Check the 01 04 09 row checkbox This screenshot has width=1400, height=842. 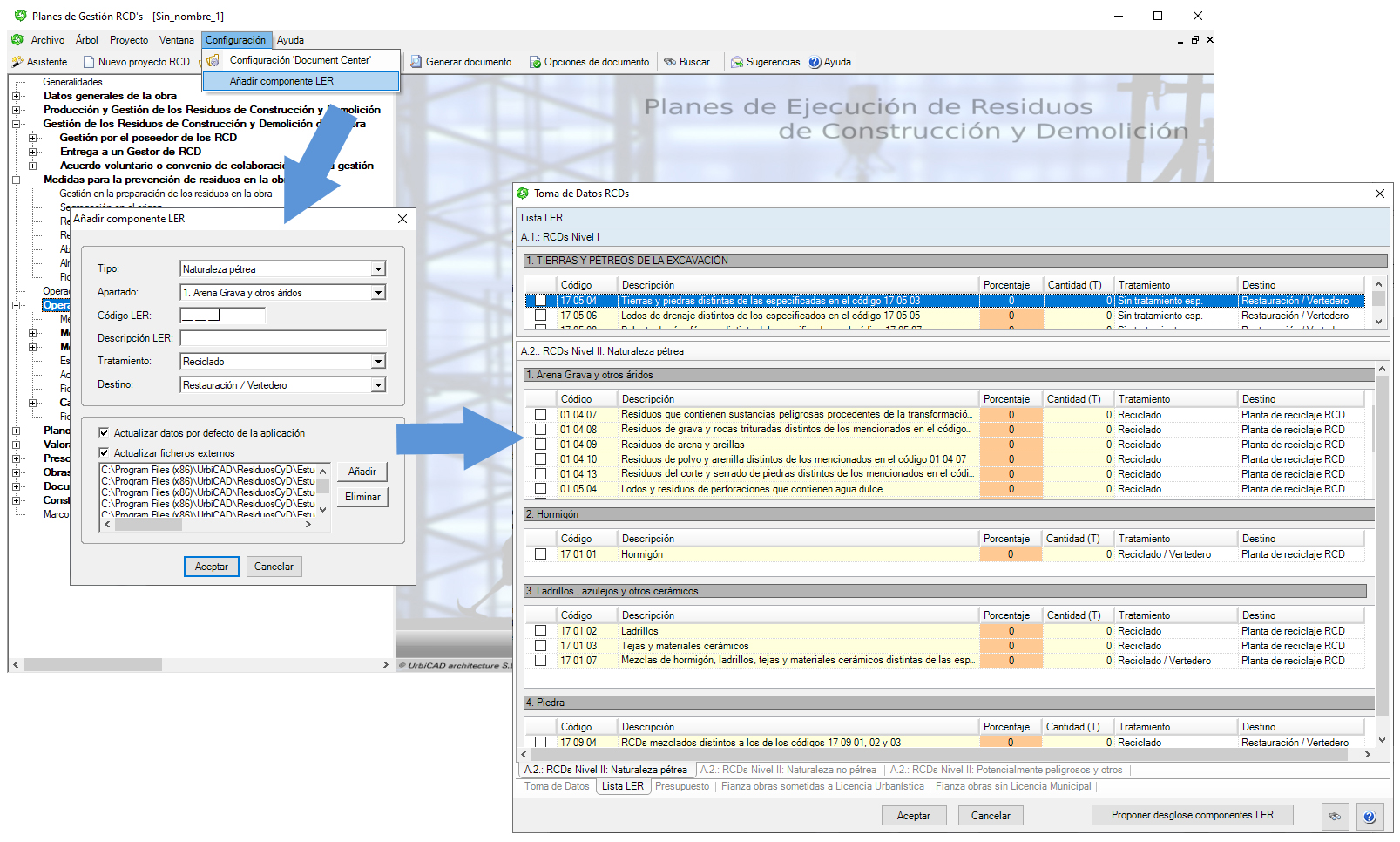(541, 445)
